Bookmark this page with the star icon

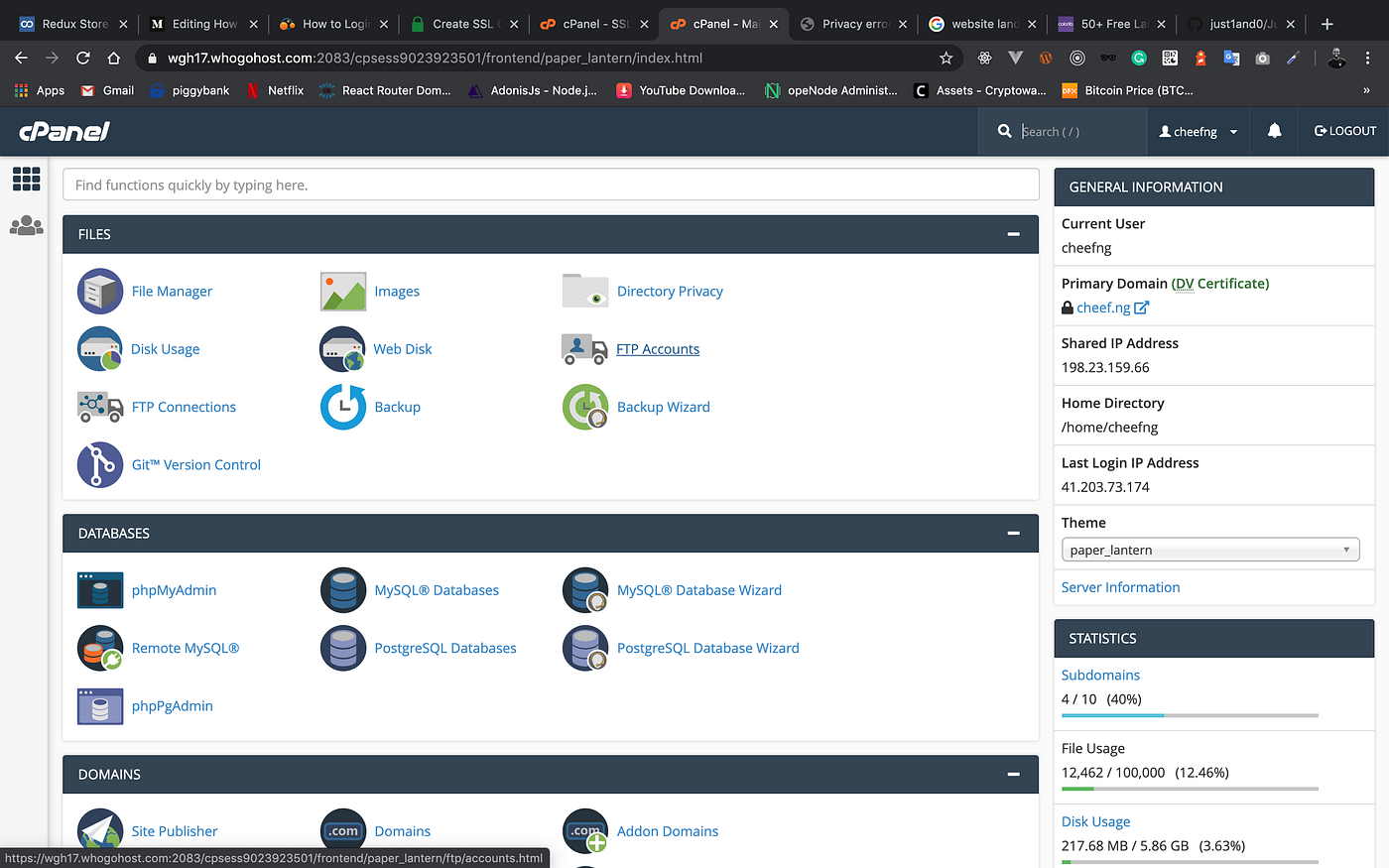(947, 59)
